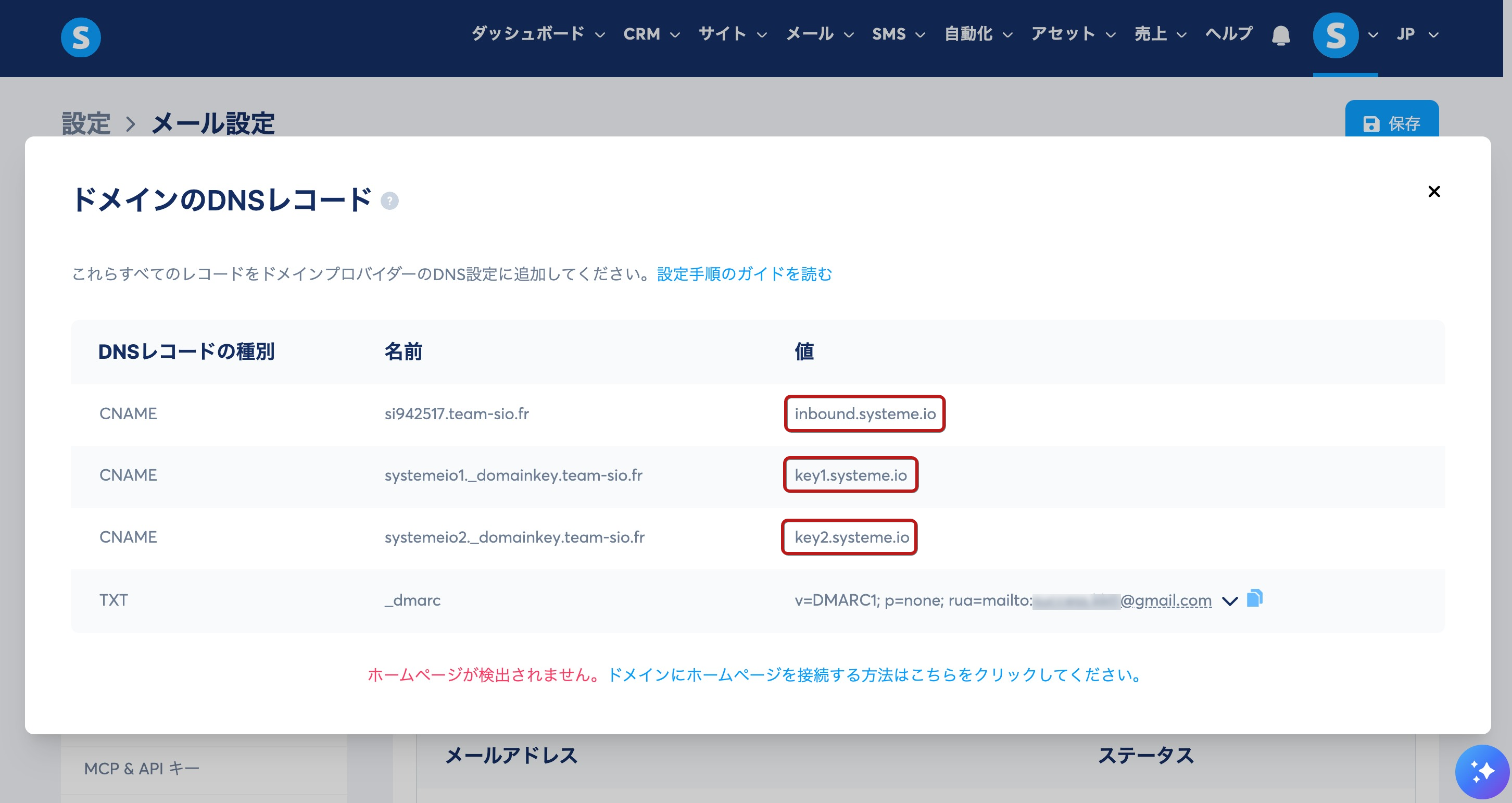Close the DNS records dialog

point(1434,191)
